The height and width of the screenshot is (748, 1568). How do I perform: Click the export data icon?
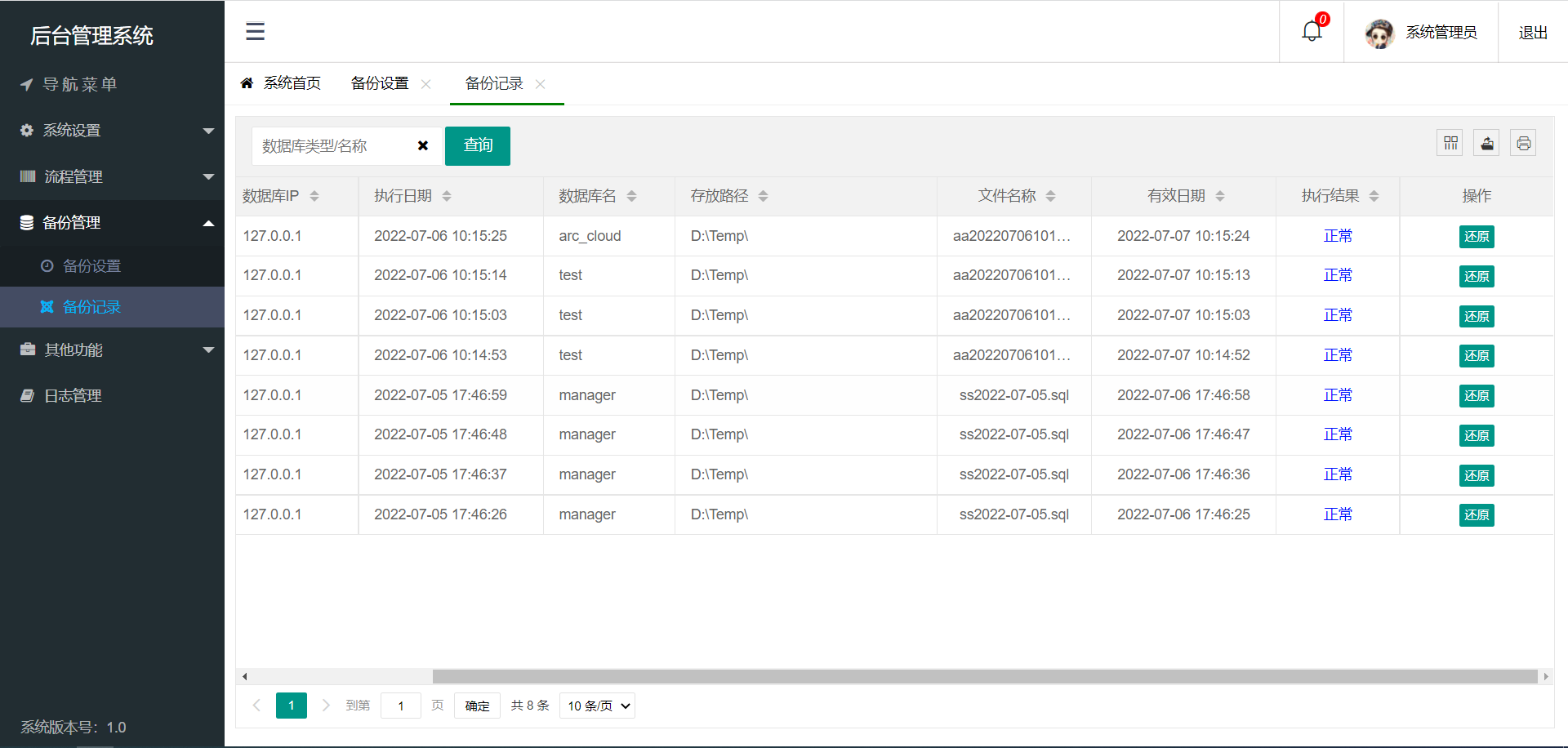pos(1486,142)
